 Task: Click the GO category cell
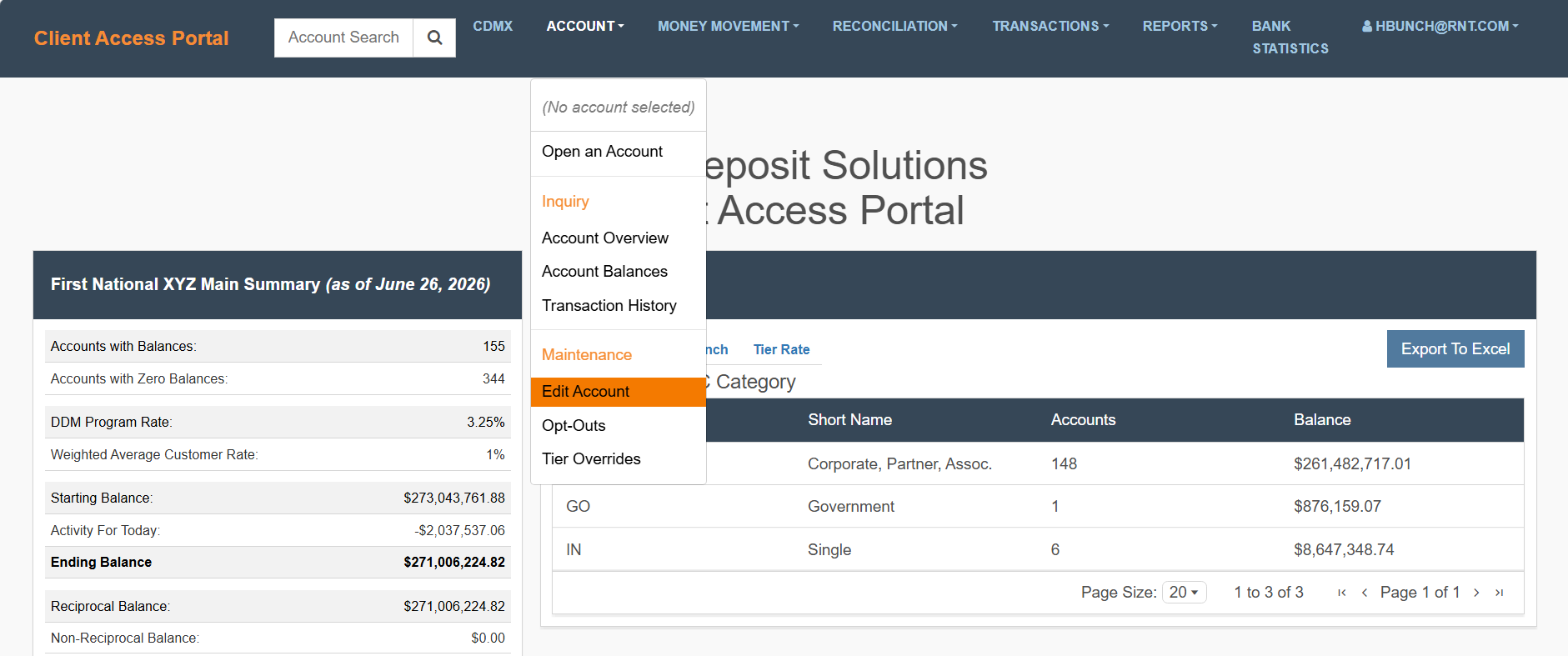(x=578, y=507)
